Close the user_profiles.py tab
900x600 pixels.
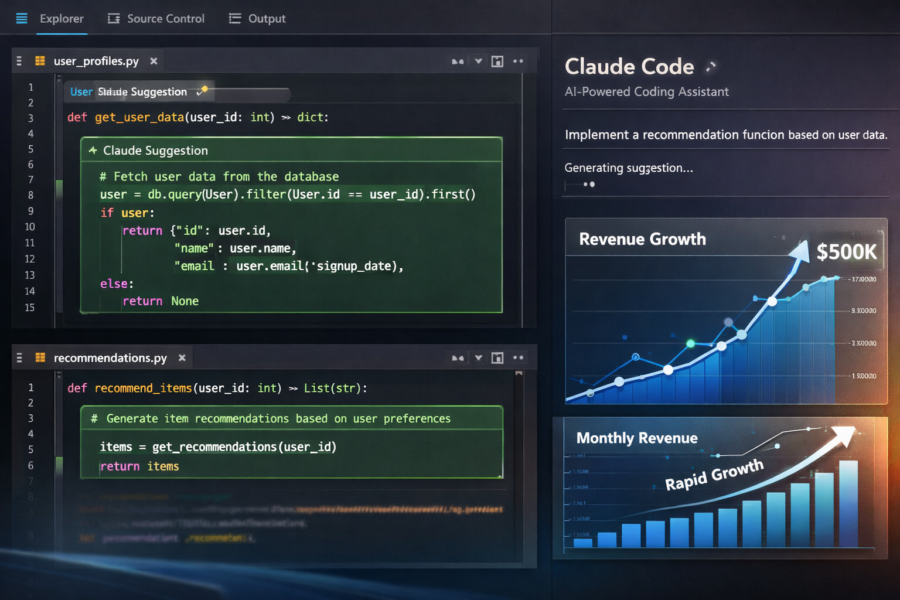154,61
